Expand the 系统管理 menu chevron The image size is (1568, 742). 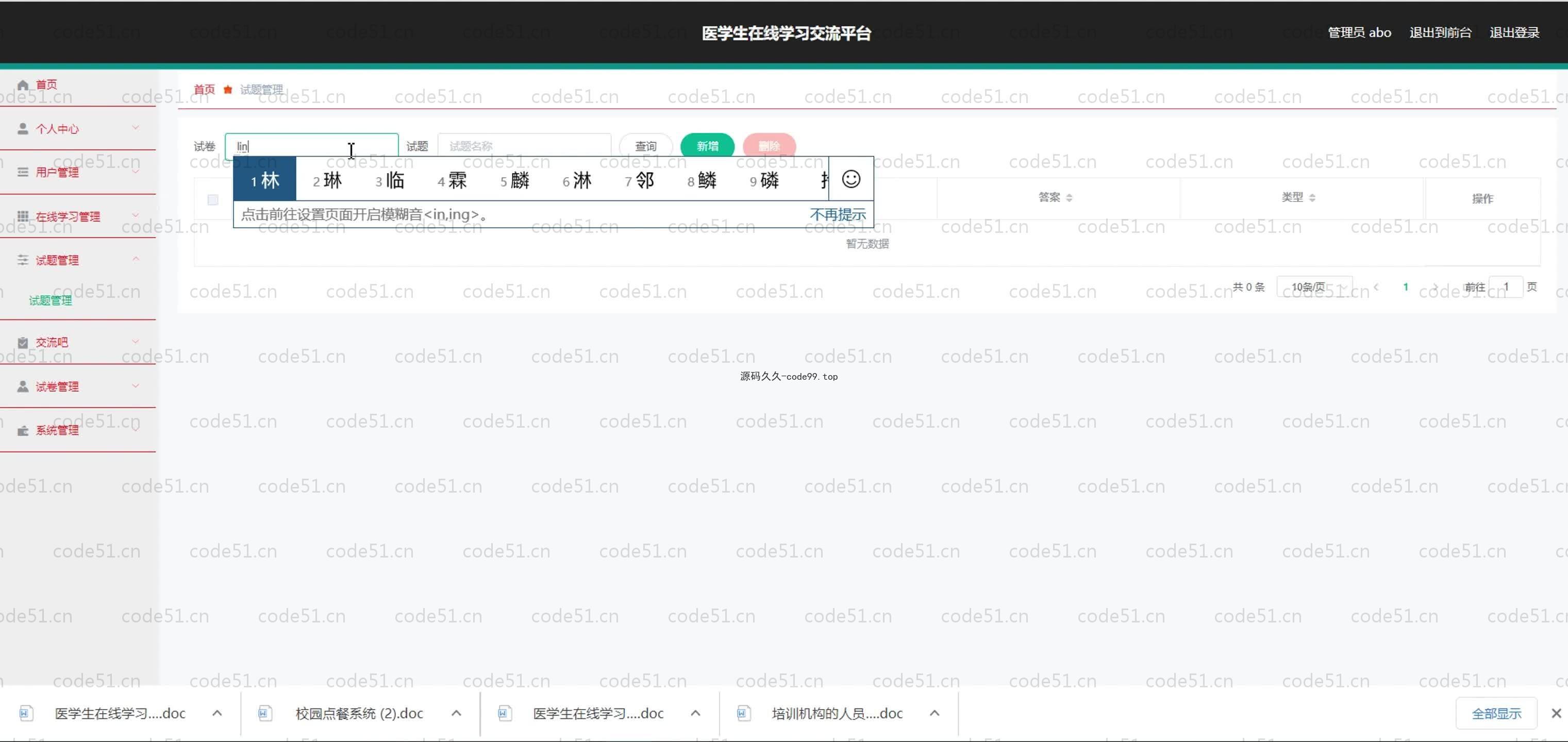tap(136, 429)
